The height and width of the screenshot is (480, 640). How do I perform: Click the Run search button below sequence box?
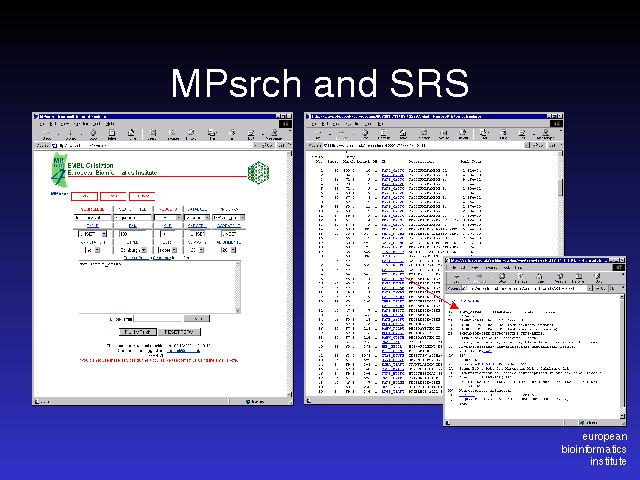coord(136,331)
